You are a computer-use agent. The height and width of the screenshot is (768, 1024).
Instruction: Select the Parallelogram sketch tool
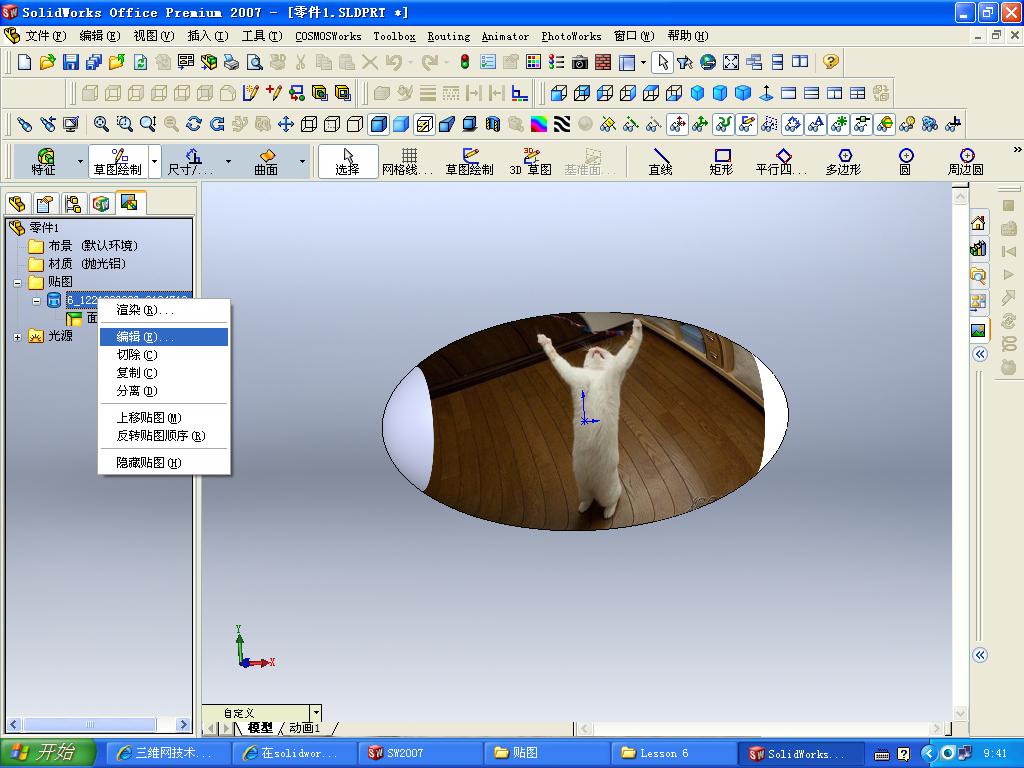pos(782,161)
